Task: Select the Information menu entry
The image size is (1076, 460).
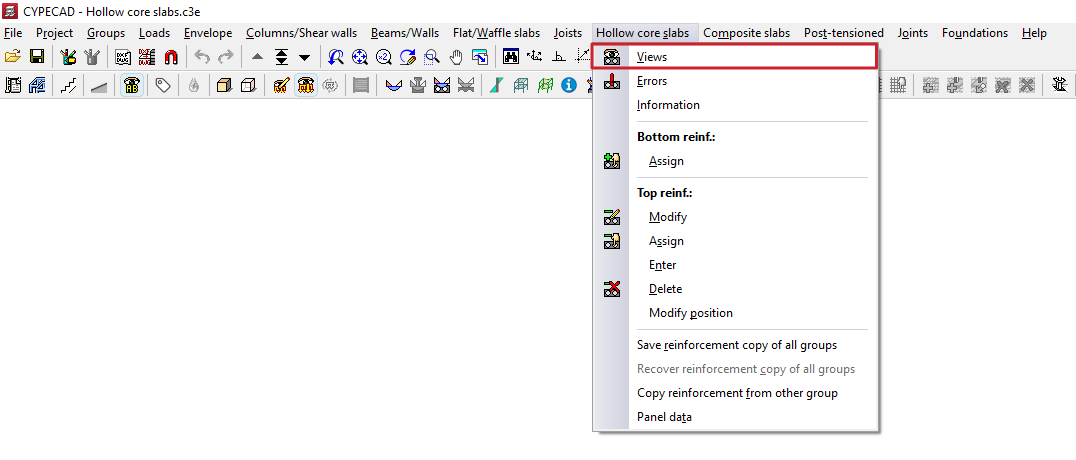Action: point(735,105)
